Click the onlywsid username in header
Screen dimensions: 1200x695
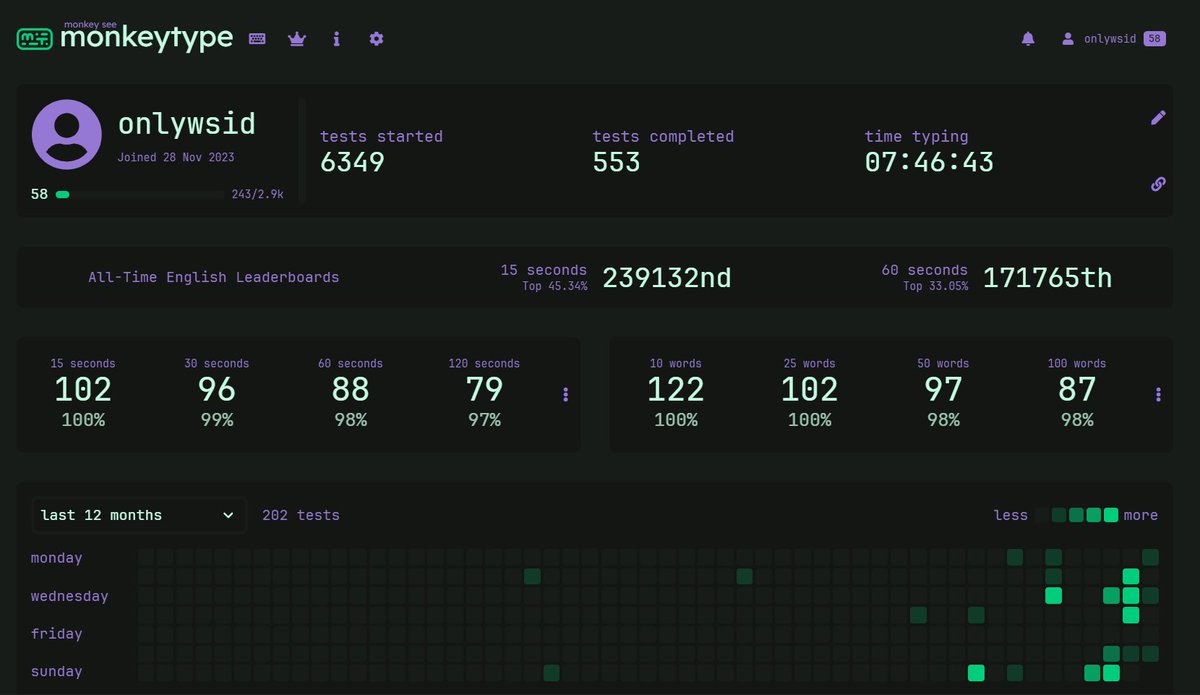1110,39
